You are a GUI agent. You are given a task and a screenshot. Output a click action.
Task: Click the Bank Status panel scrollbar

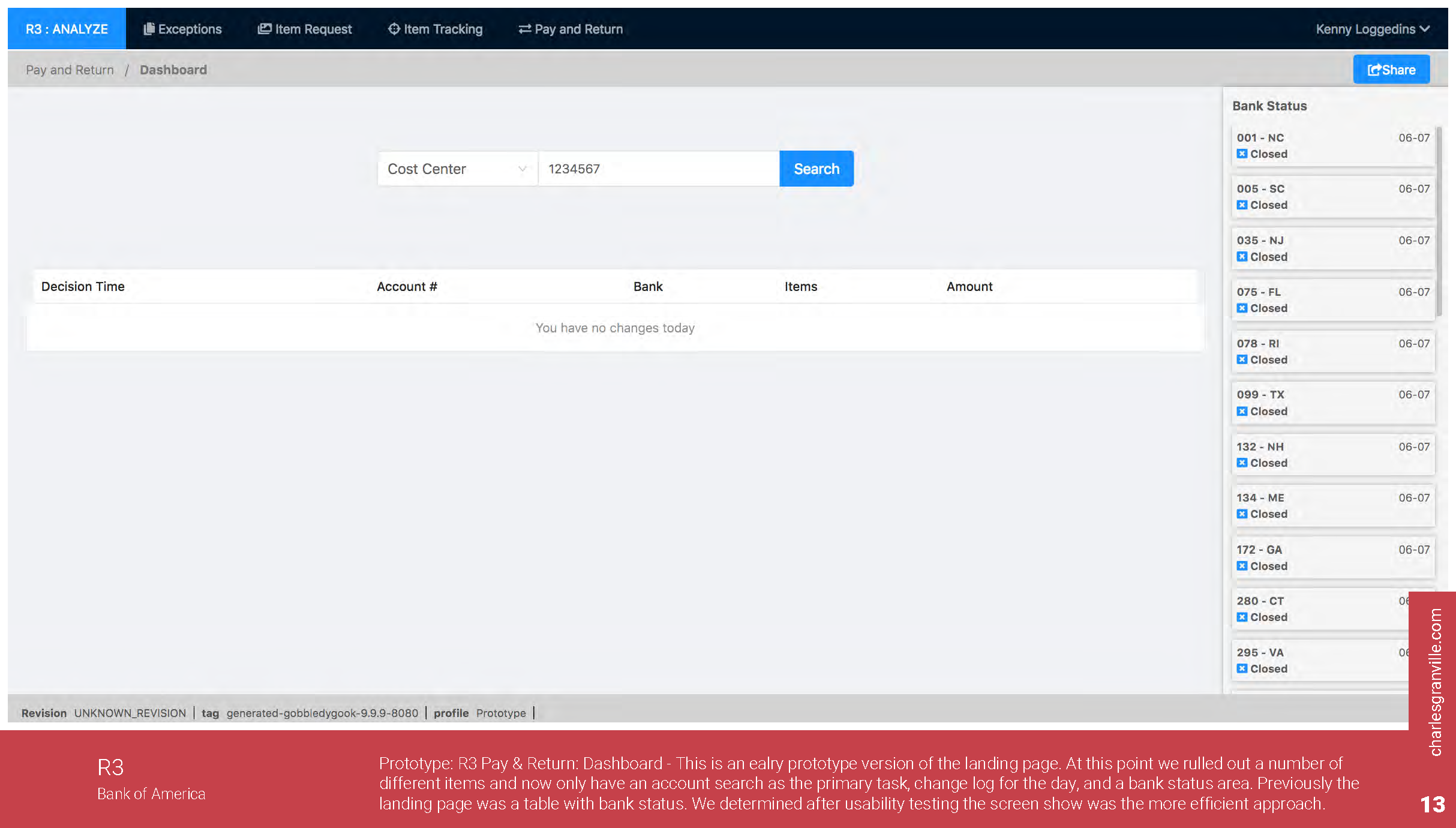pyautogui.click(x=1439, y=222)
